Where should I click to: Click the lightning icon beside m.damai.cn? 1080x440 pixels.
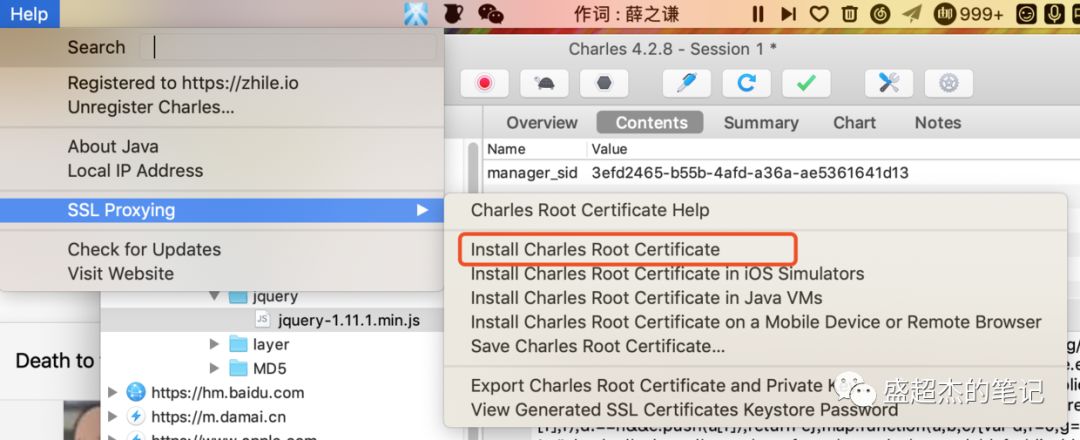136,417
